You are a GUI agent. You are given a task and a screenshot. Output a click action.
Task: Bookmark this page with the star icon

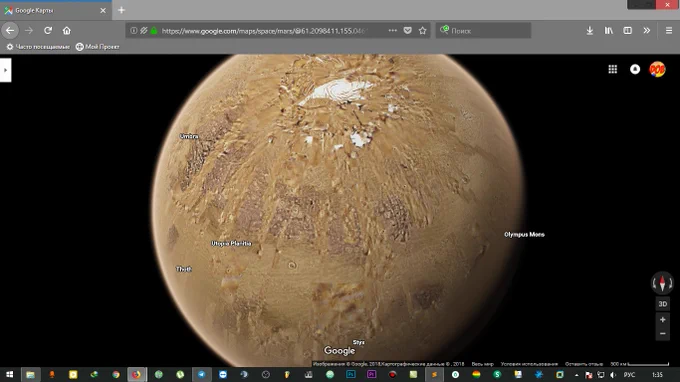pos(423,30)
